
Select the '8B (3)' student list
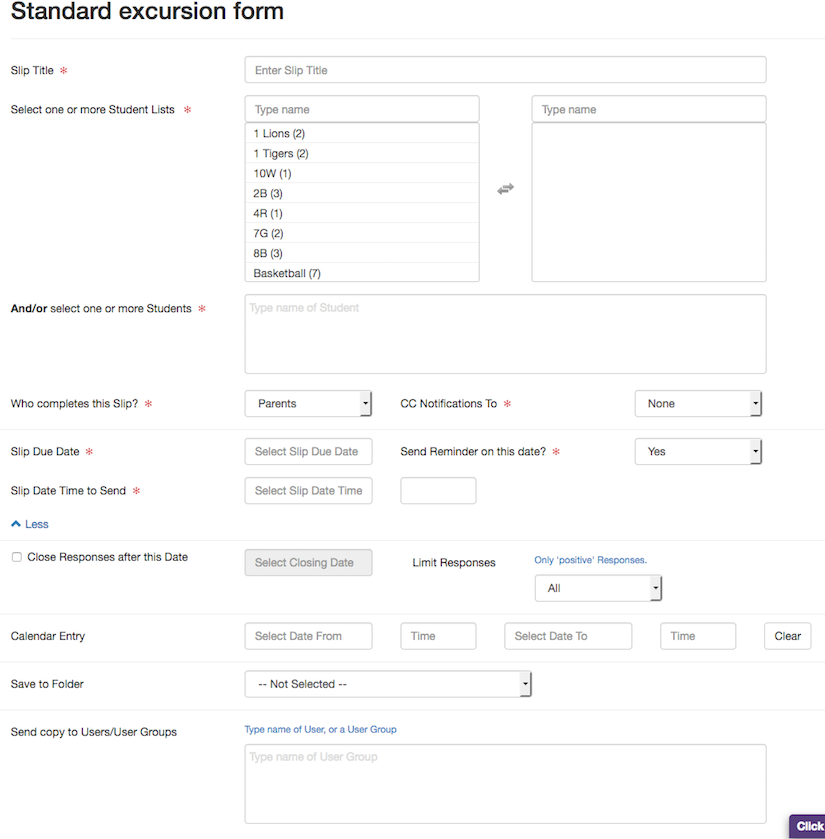coord(362,253)
